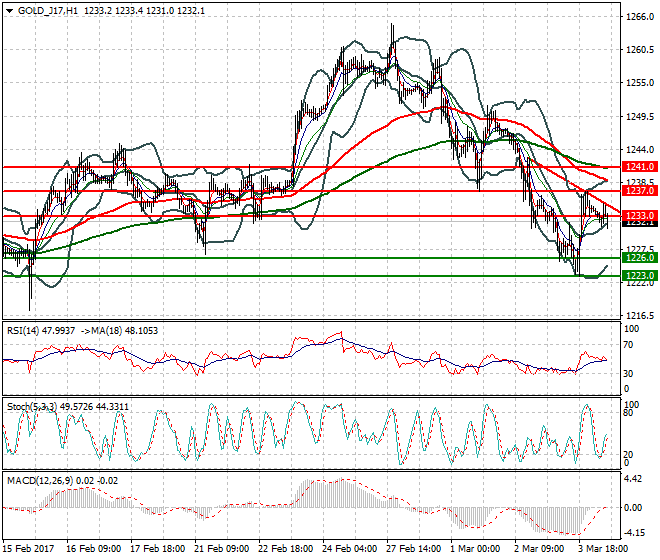Image resolution: width=660 pixels, height=560 pixels.
Task: Click the 17 Feb 18:00 time label
Action: pyautogui.click(x=157, y=549)
